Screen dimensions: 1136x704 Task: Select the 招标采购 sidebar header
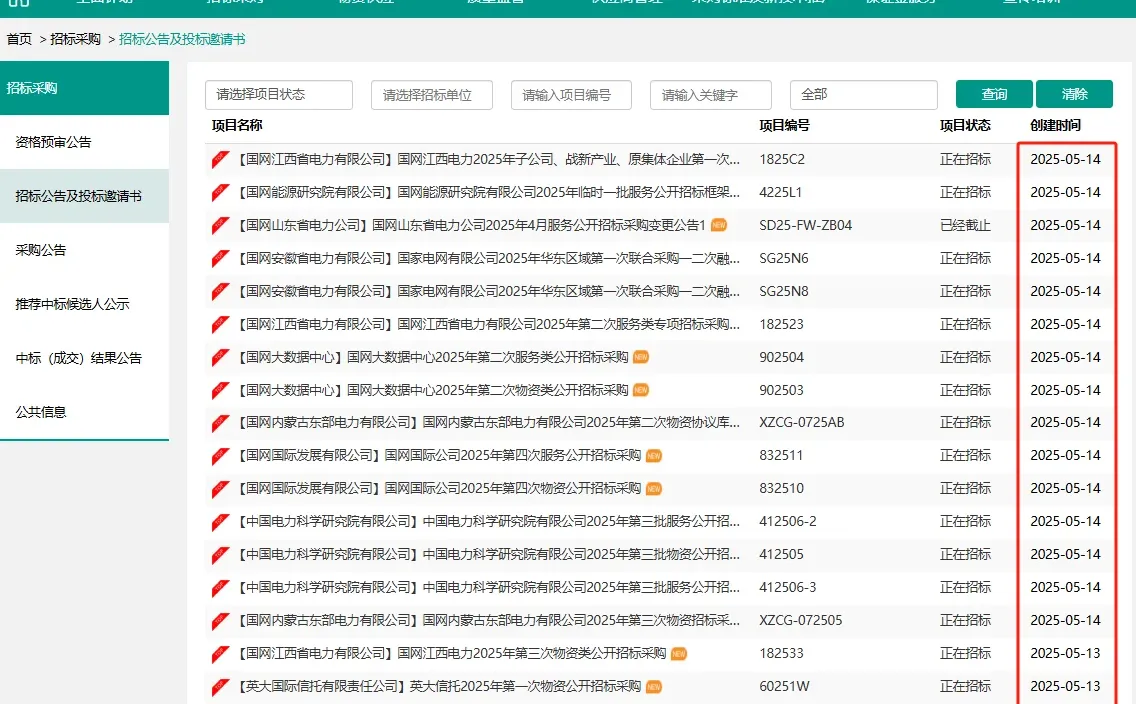pyautogui.click(x=84, y=88)
